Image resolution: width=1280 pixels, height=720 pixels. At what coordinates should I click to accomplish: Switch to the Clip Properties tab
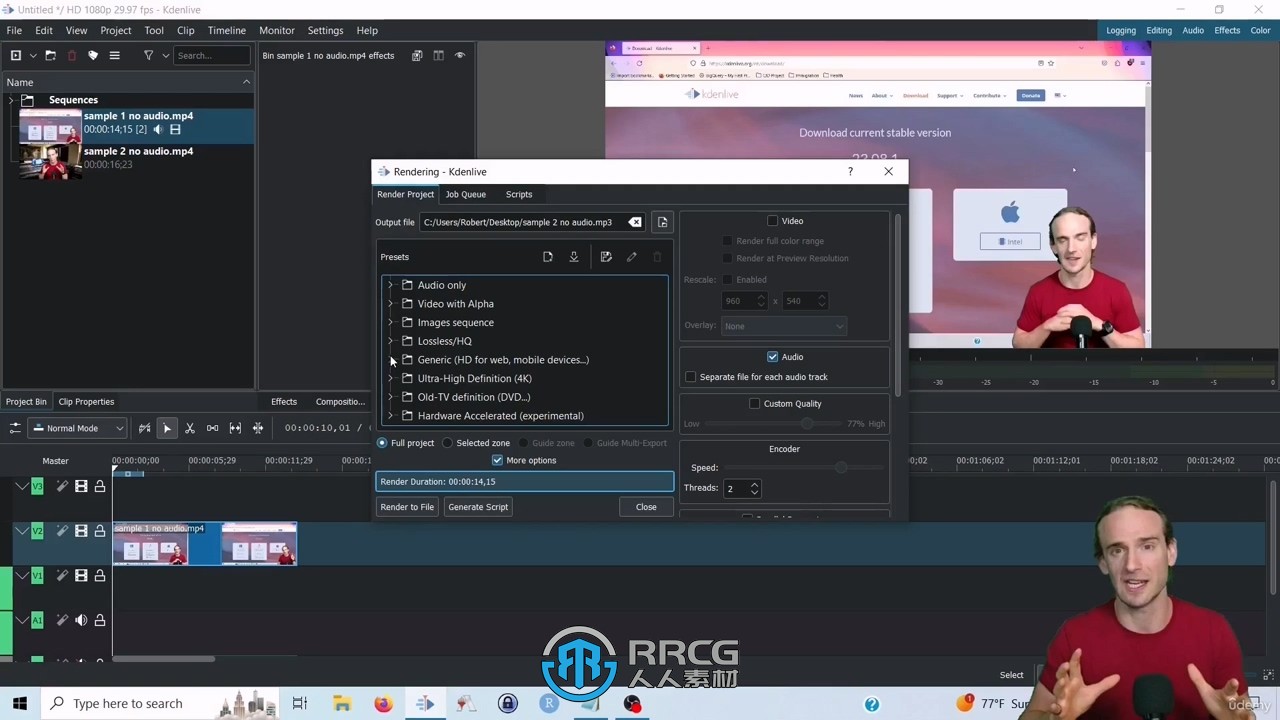[86, 402]
